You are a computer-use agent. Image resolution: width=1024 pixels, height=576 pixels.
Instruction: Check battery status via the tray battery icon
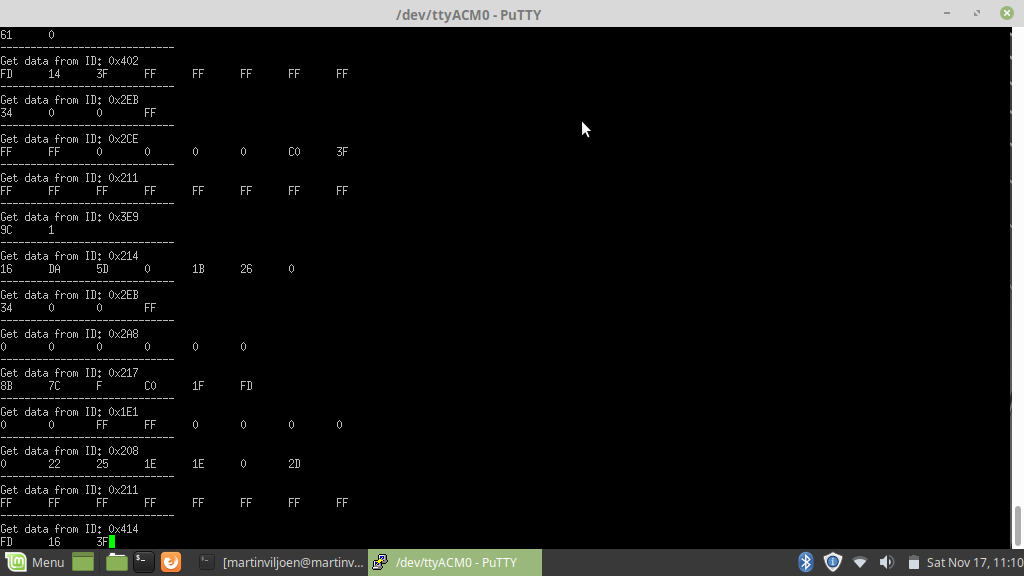click(914, 562)
